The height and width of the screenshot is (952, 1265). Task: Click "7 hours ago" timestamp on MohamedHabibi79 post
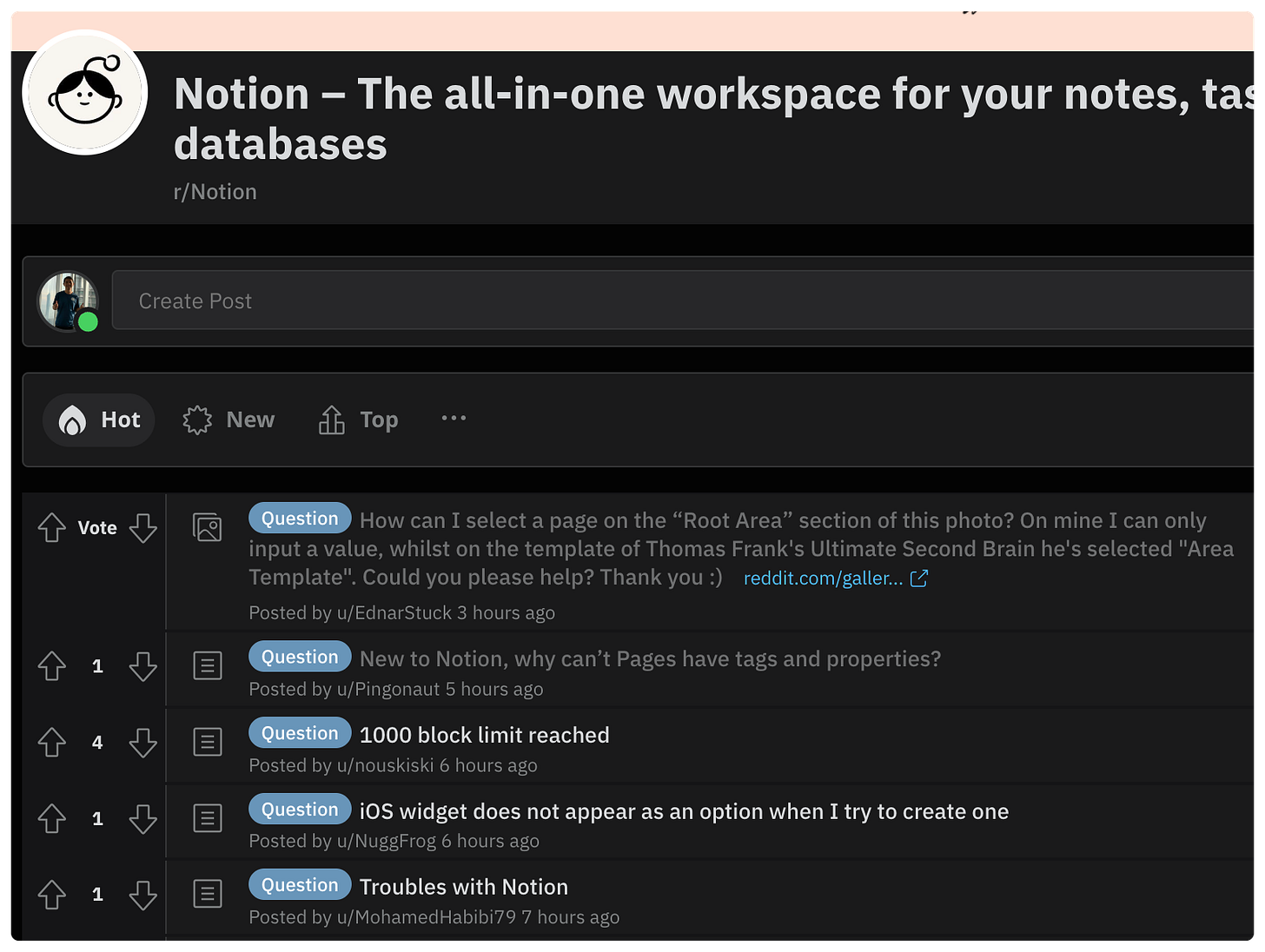[571, 917]
